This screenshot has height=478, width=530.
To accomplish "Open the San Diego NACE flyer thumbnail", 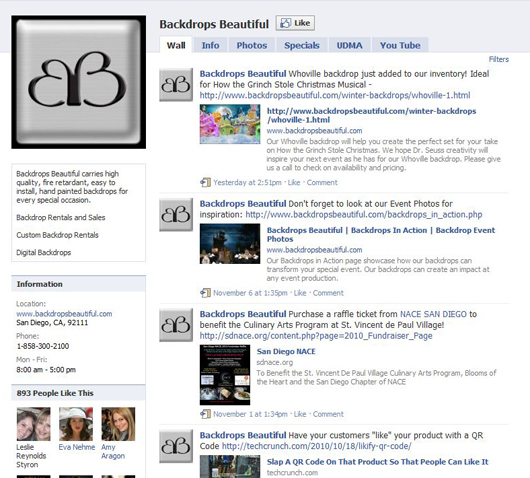I will click(225, 375).
